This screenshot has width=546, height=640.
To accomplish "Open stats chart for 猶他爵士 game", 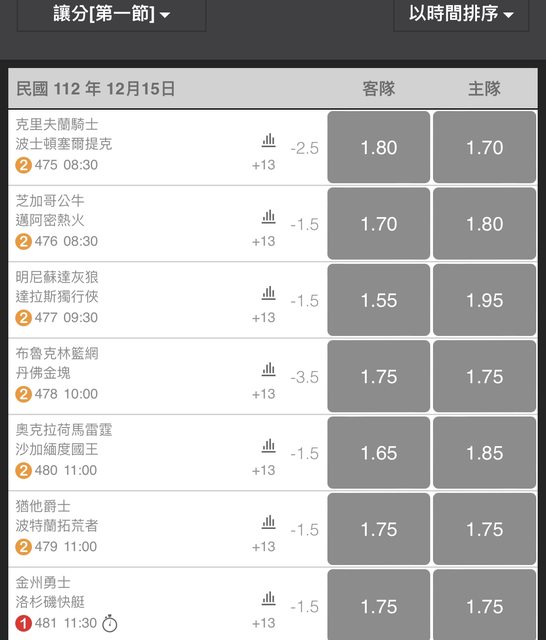I will [x=269, y=522].
